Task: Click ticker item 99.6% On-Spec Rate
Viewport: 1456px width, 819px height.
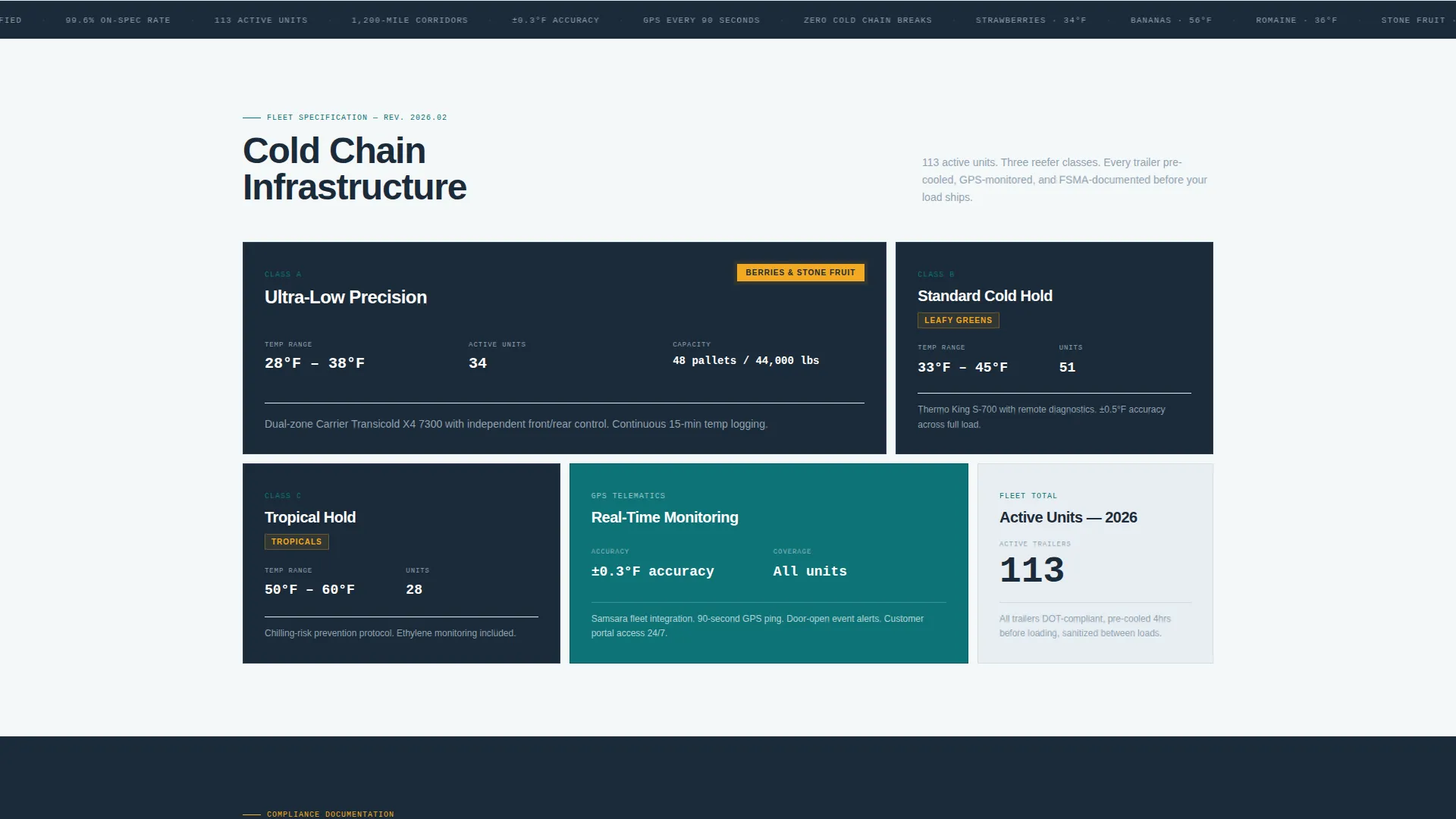Action: click(x=118, y=20)
